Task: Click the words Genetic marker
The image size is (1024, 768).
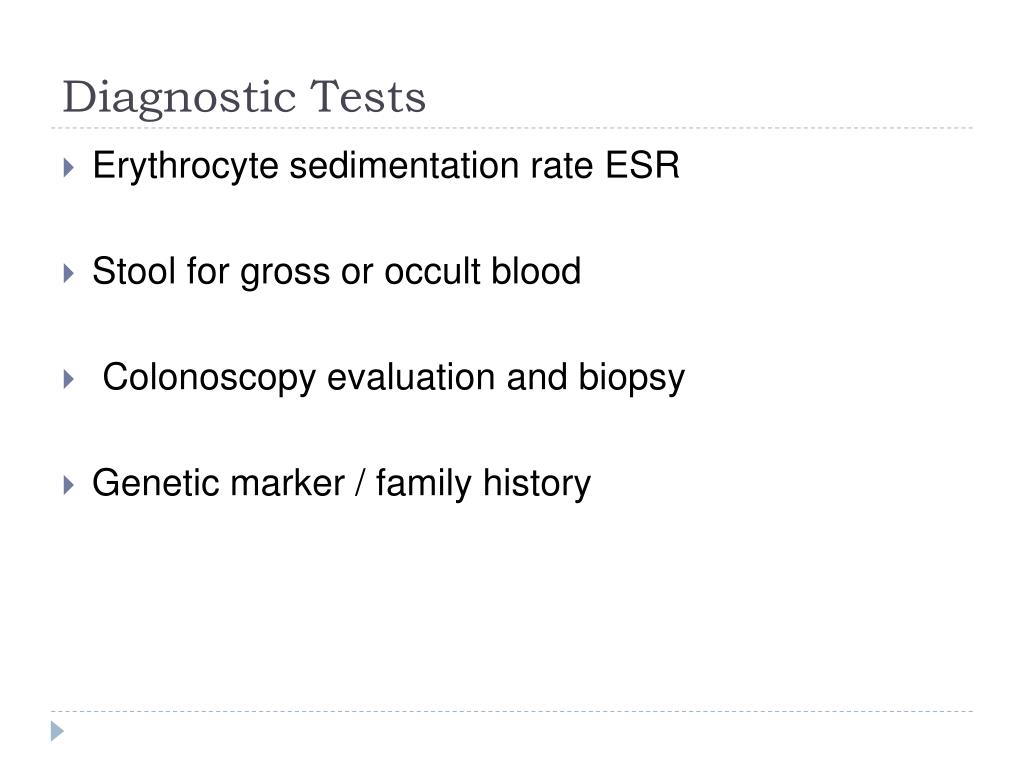Action: tap(218, 483)
